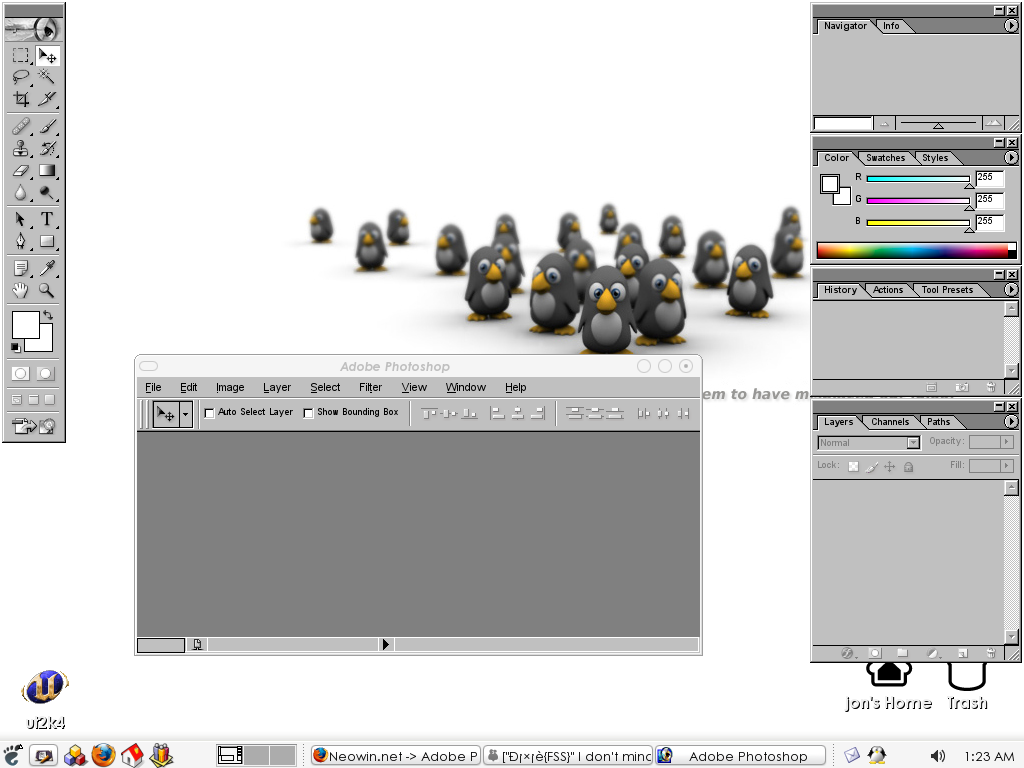Open the Opacity slider arrow
Viewport: 1024px width, 768px height.
point(1006,442)
